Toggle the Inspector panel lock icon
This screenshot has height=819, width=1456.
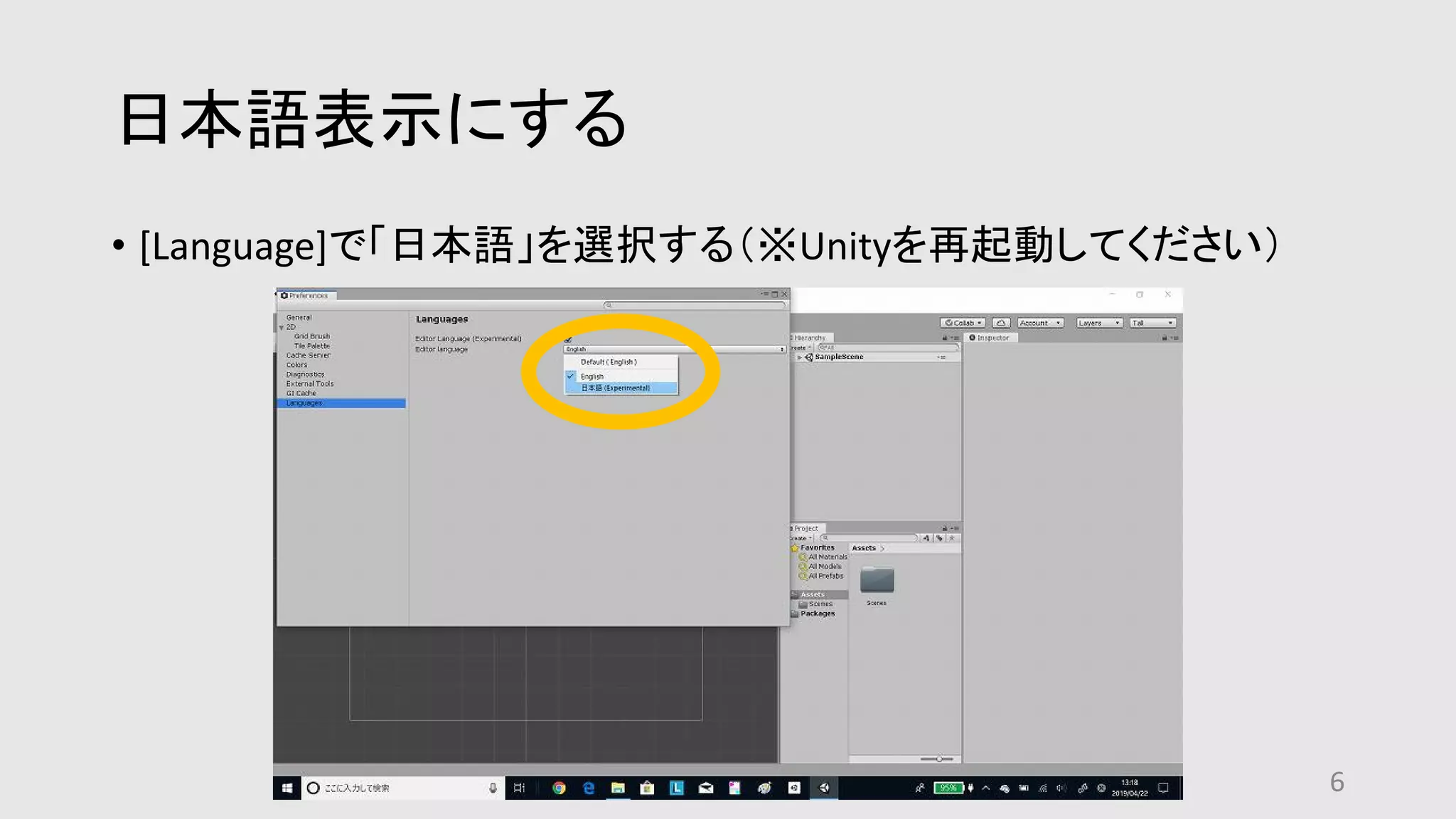coord(1165,338)
